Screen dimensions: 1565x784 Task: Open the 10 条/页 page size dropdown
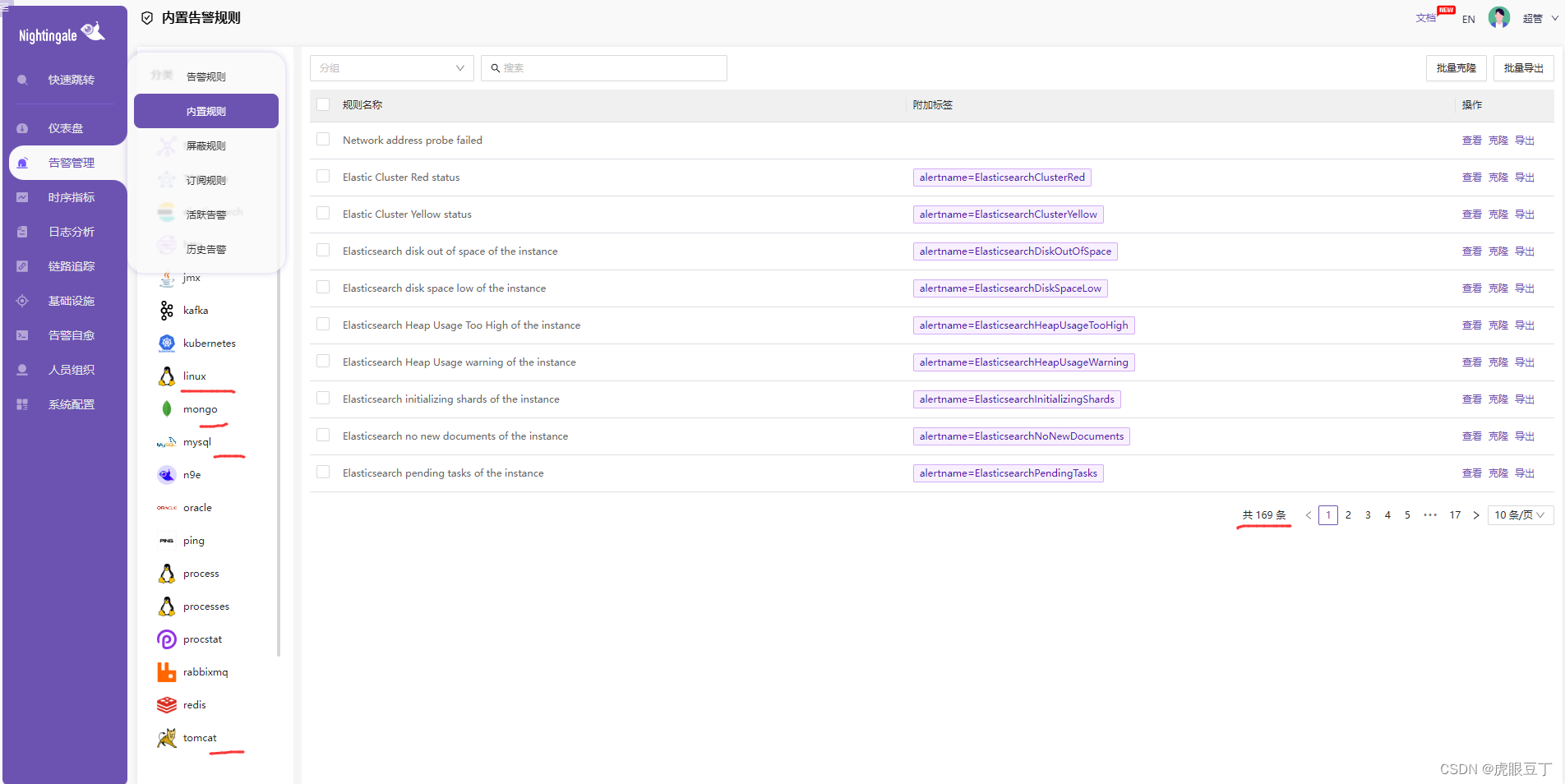point(1520,515)
